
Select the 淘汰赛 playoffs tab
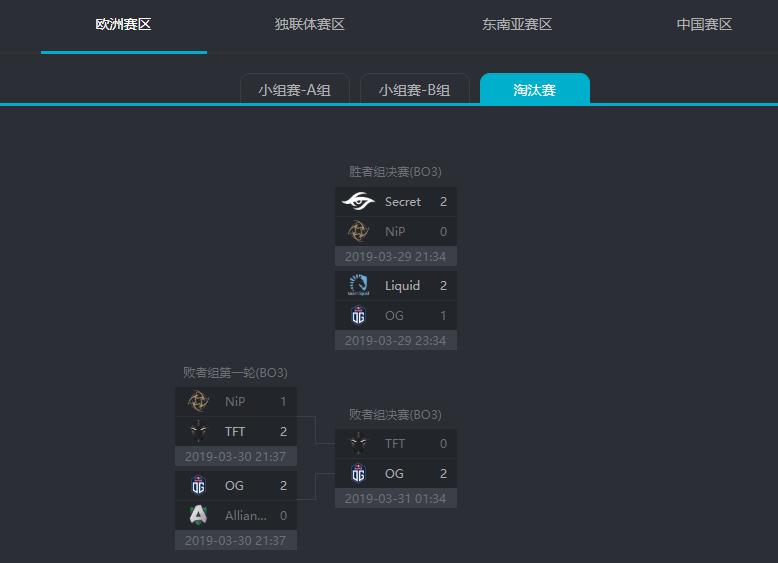(535, 90)
